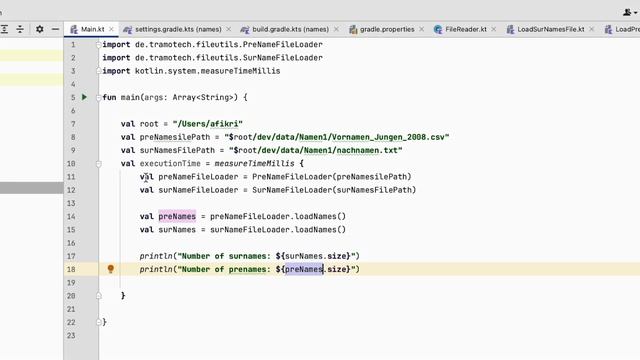Click SurNameFileLoader constructor call on line 12

click(334, 190)
